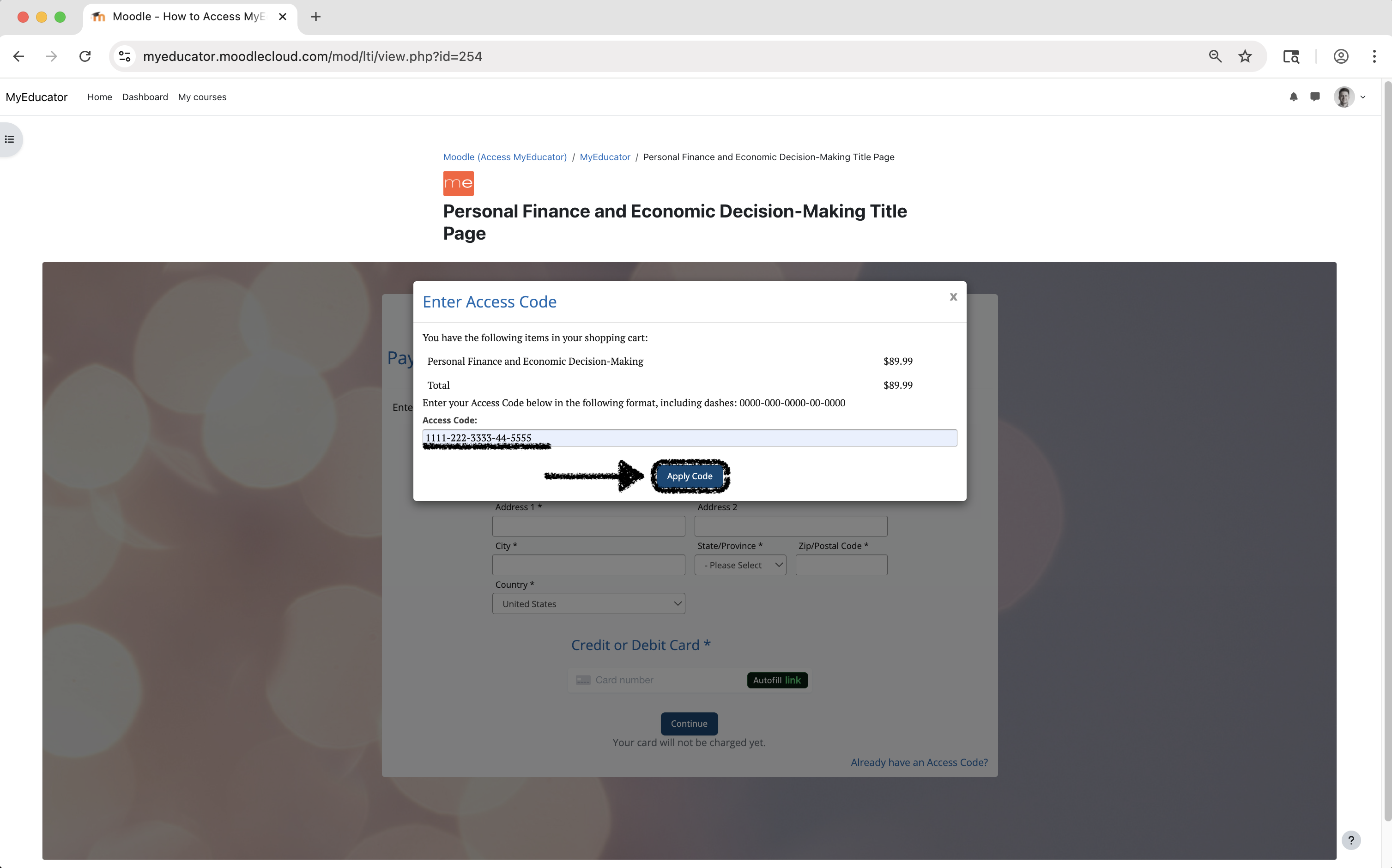Click the browser zoom magnifier icon

pyautogui.click(x=1215, y=56)
